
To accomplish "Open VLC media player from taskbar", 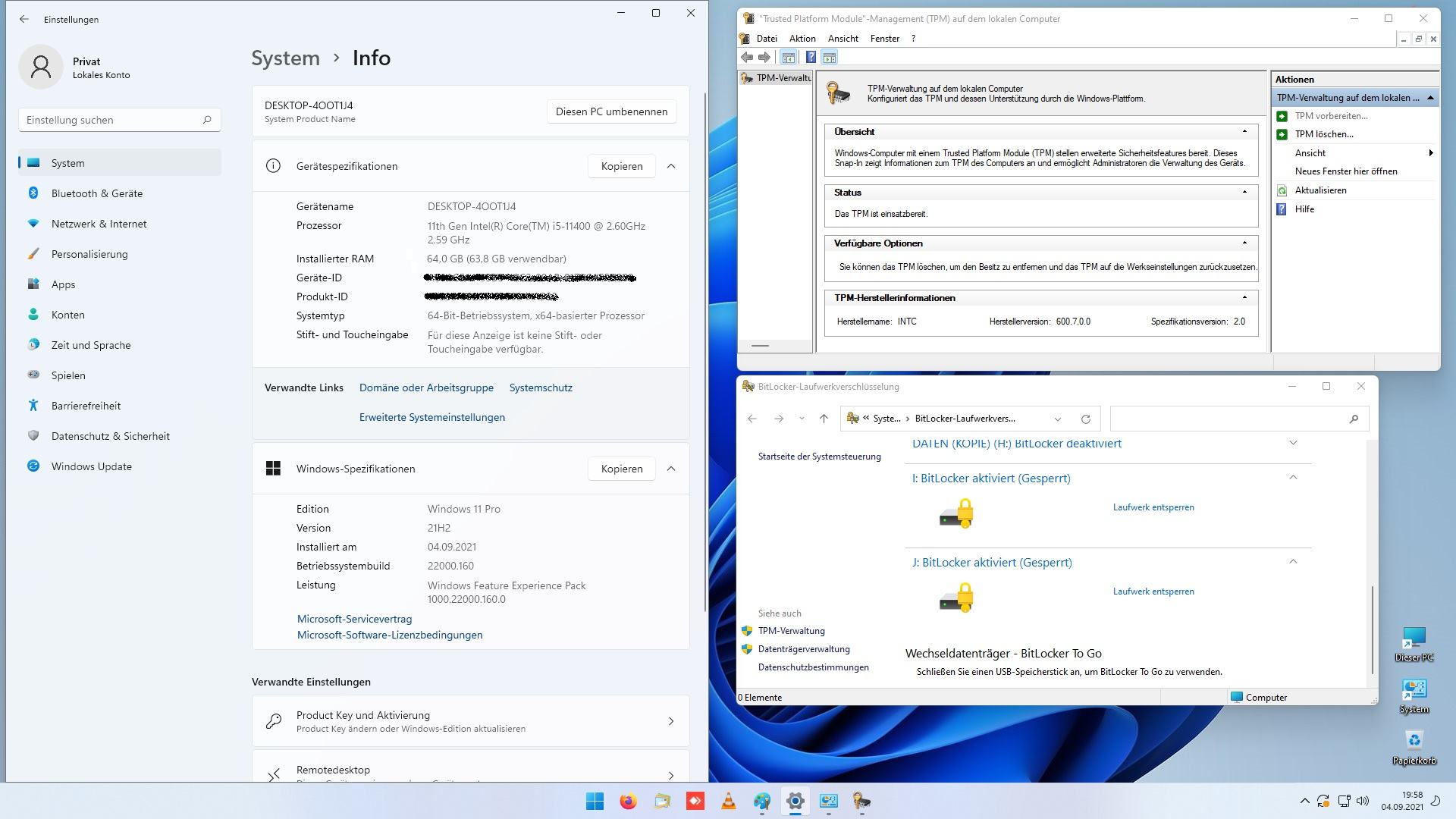I will pyautogui.click(x=728, y=801).
